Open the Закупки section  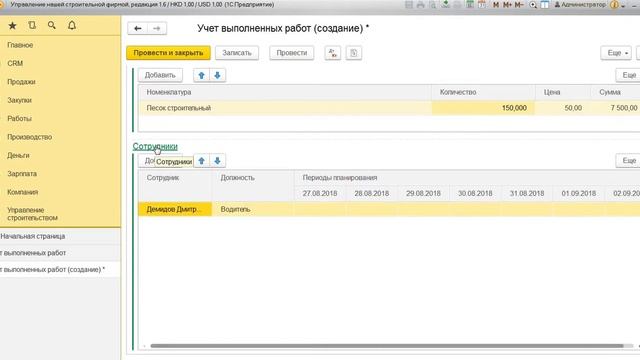pyautogui.click(x=19, y=100)
